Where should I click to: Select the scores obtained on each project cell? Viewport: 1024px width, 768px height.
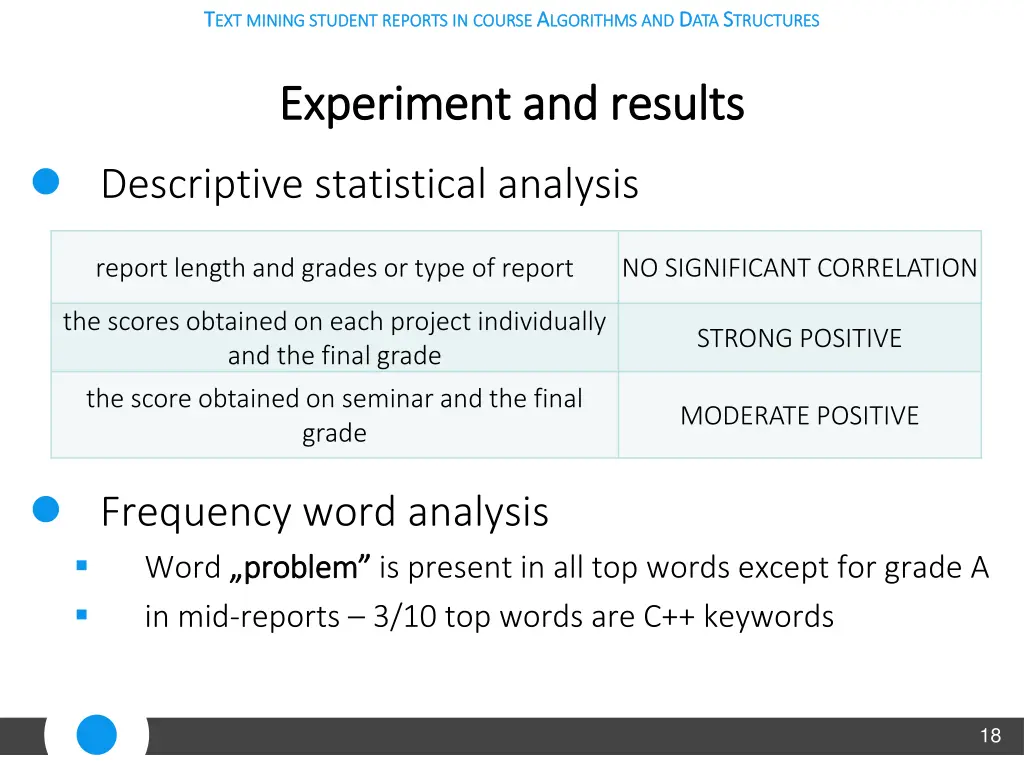[x=334, y=338]
